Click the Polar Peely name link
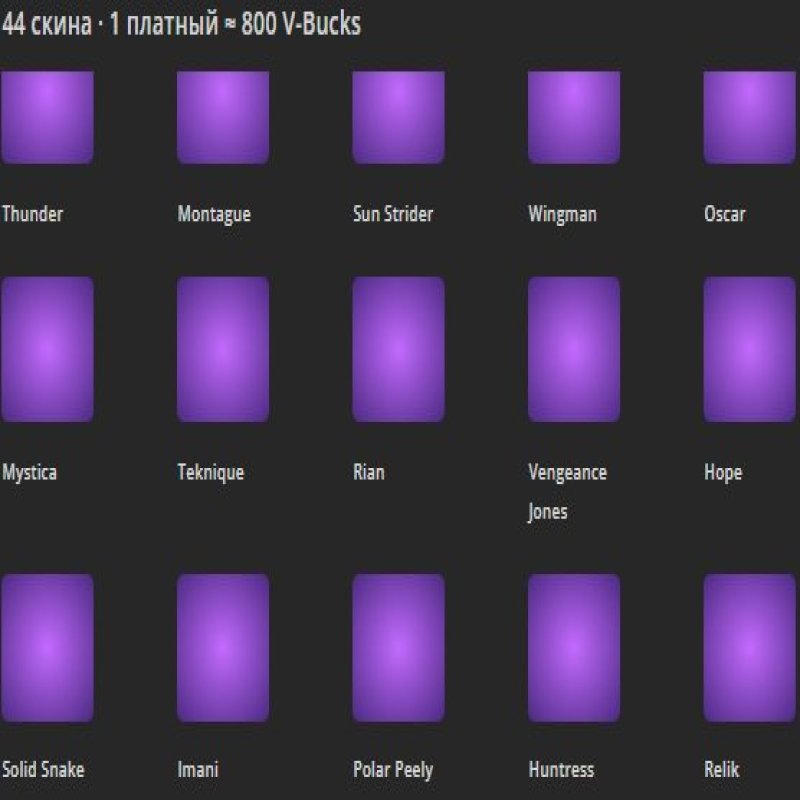Screen dimensions: 800x800 [x=391, y=771]
